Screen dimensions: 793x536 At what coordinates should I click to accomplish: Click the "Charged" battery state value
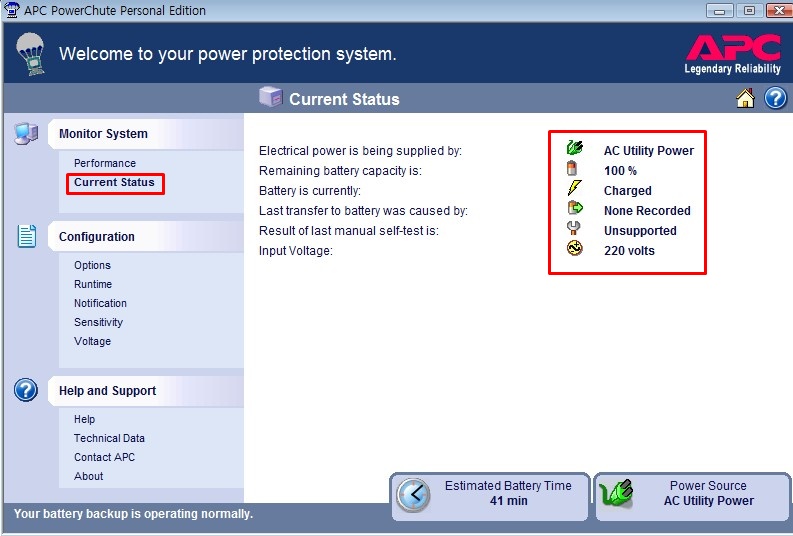628,191
